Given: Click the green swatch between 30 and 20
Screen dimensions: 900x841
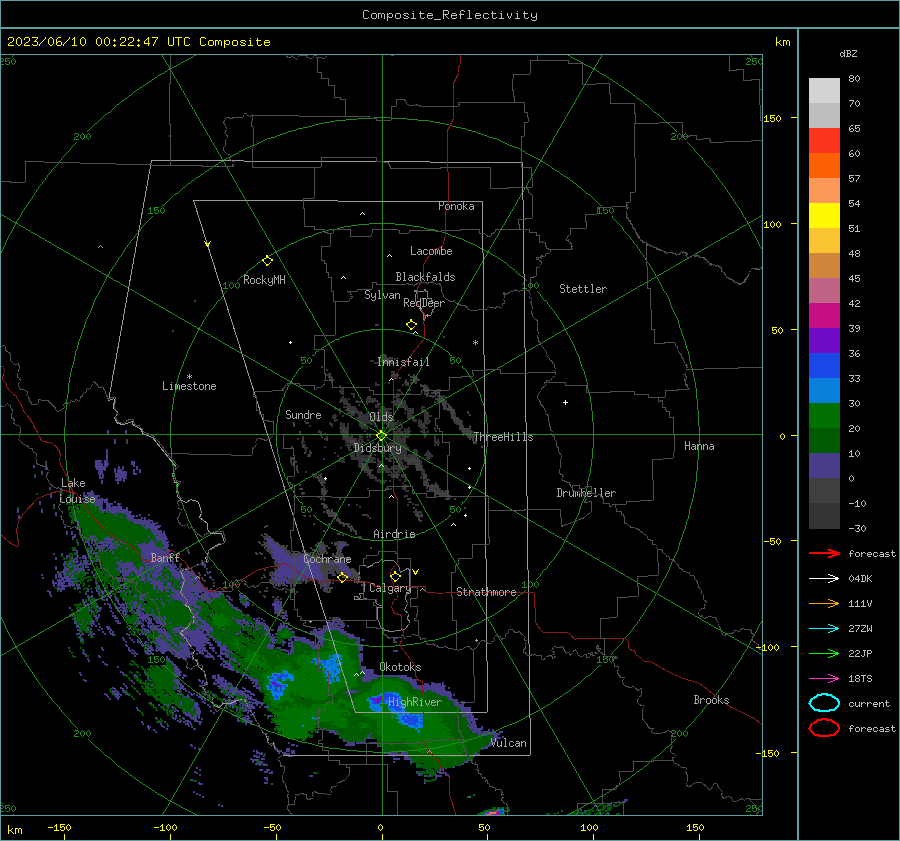Looking at the screenshot, I should tap(824, 416).
